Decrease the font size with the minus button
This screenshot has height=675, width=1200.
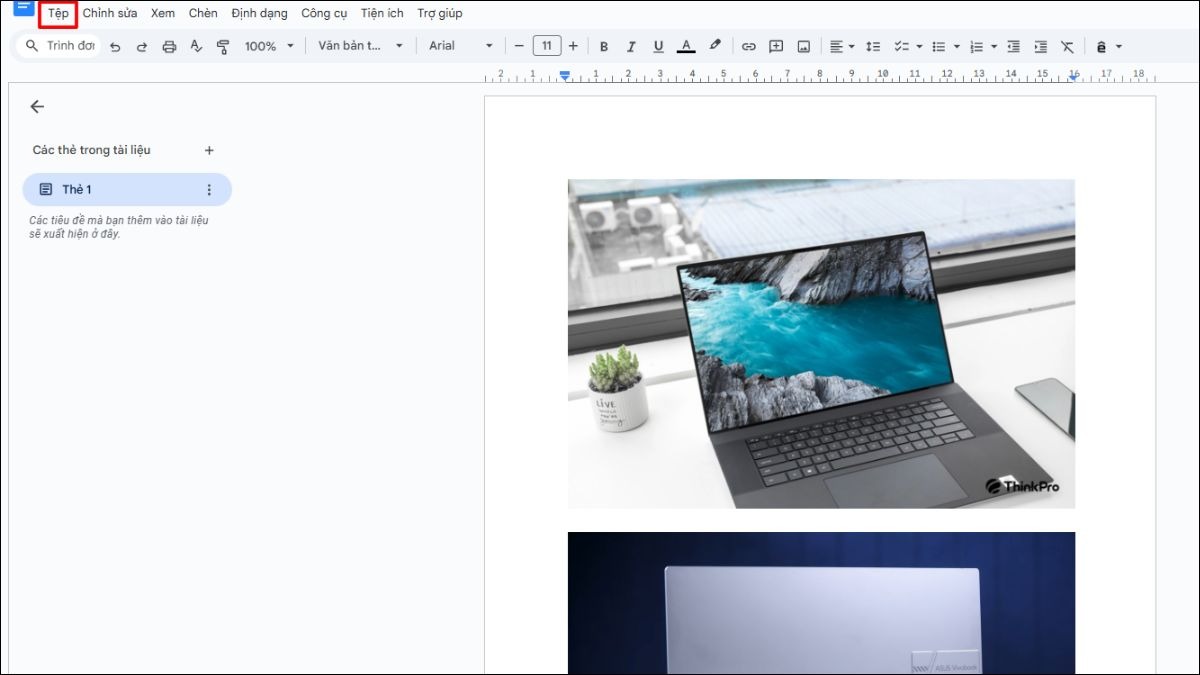point(519,46)
